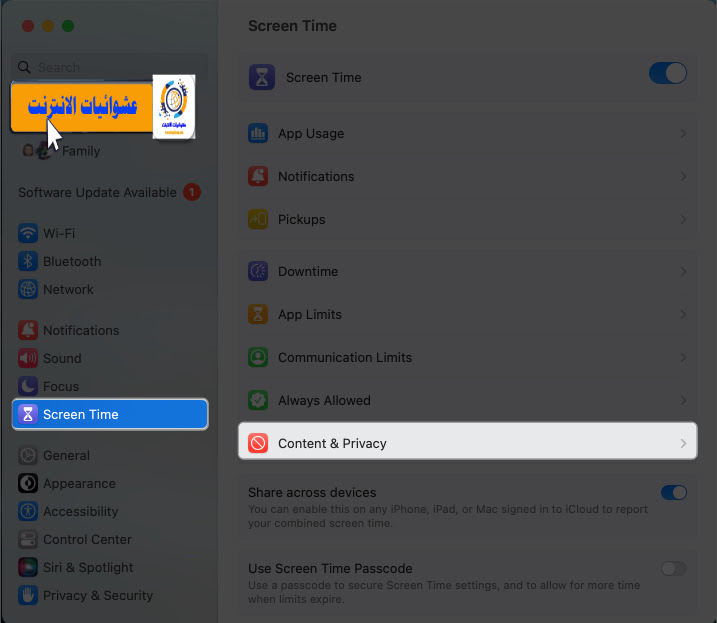Expand the Content & Privacy chevron
The height and width of the screenshot is (623, 717).
point(683,443)
